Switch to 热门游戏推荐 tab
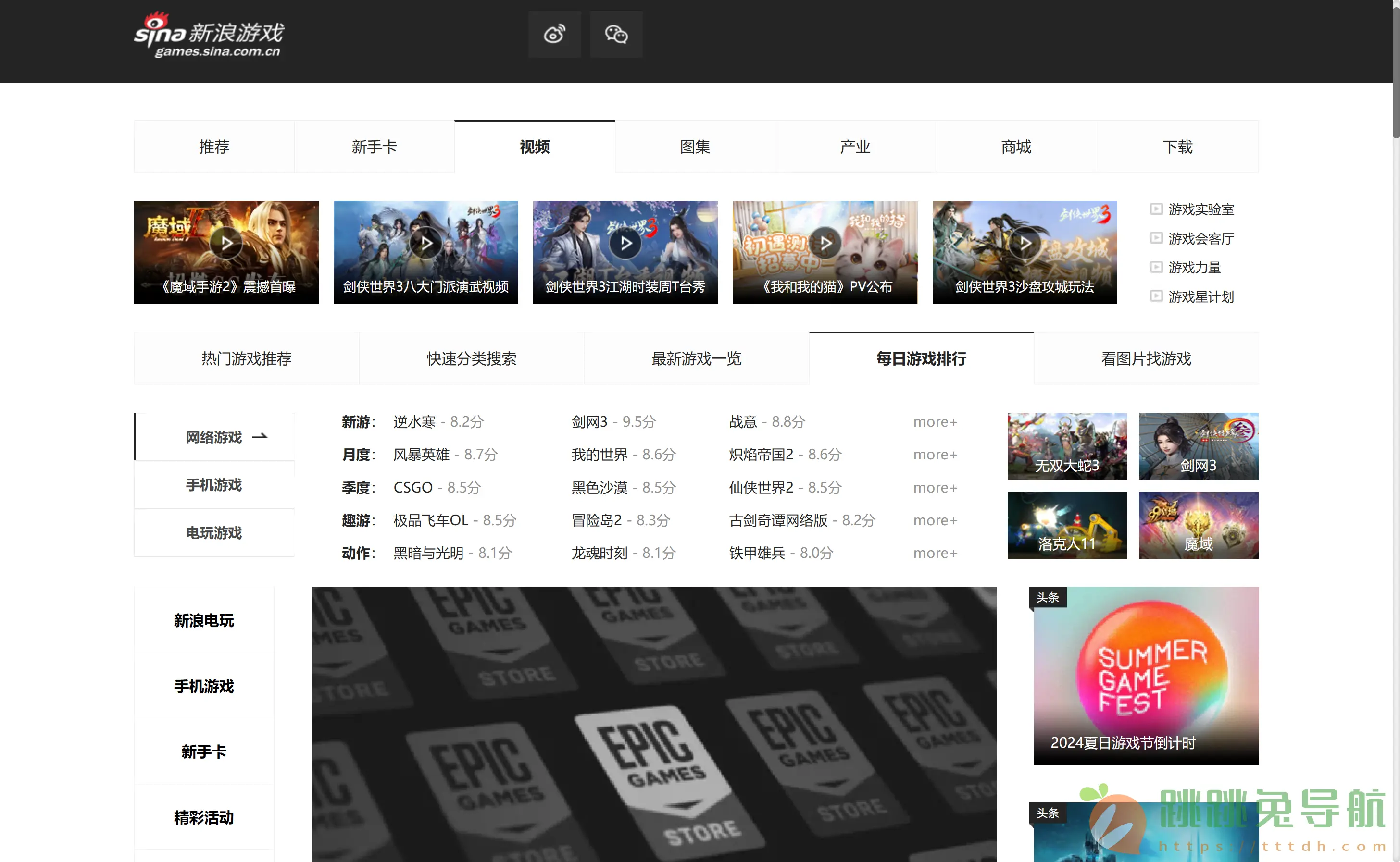The height and width of the screenshot is (862, 1400). (246, 358)
